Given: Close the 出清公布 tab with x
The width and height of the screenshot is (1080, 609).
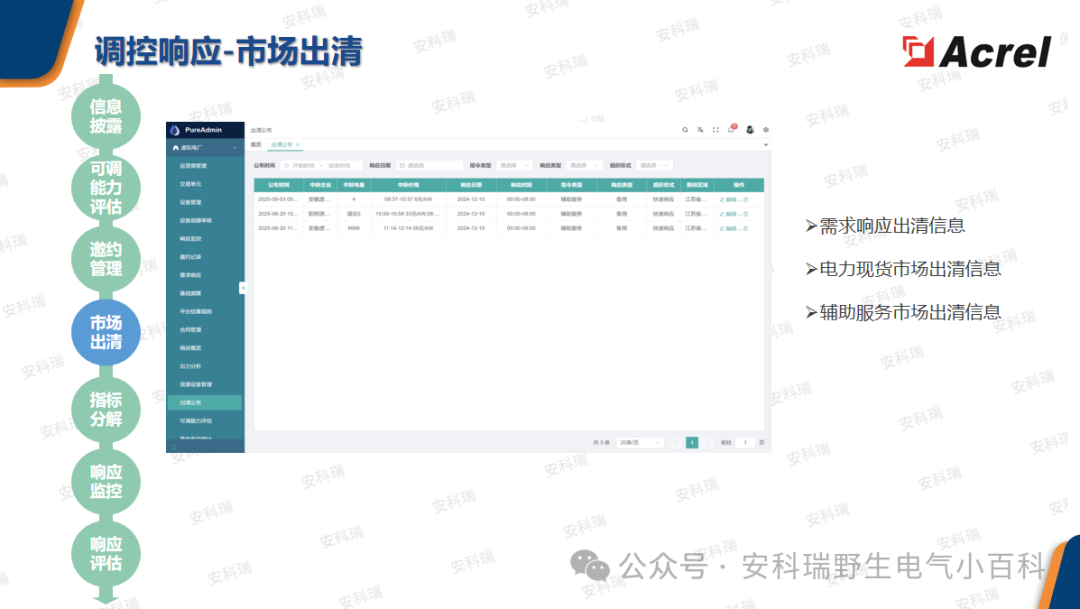Looking at the screenshot, I should click(298, 145).
